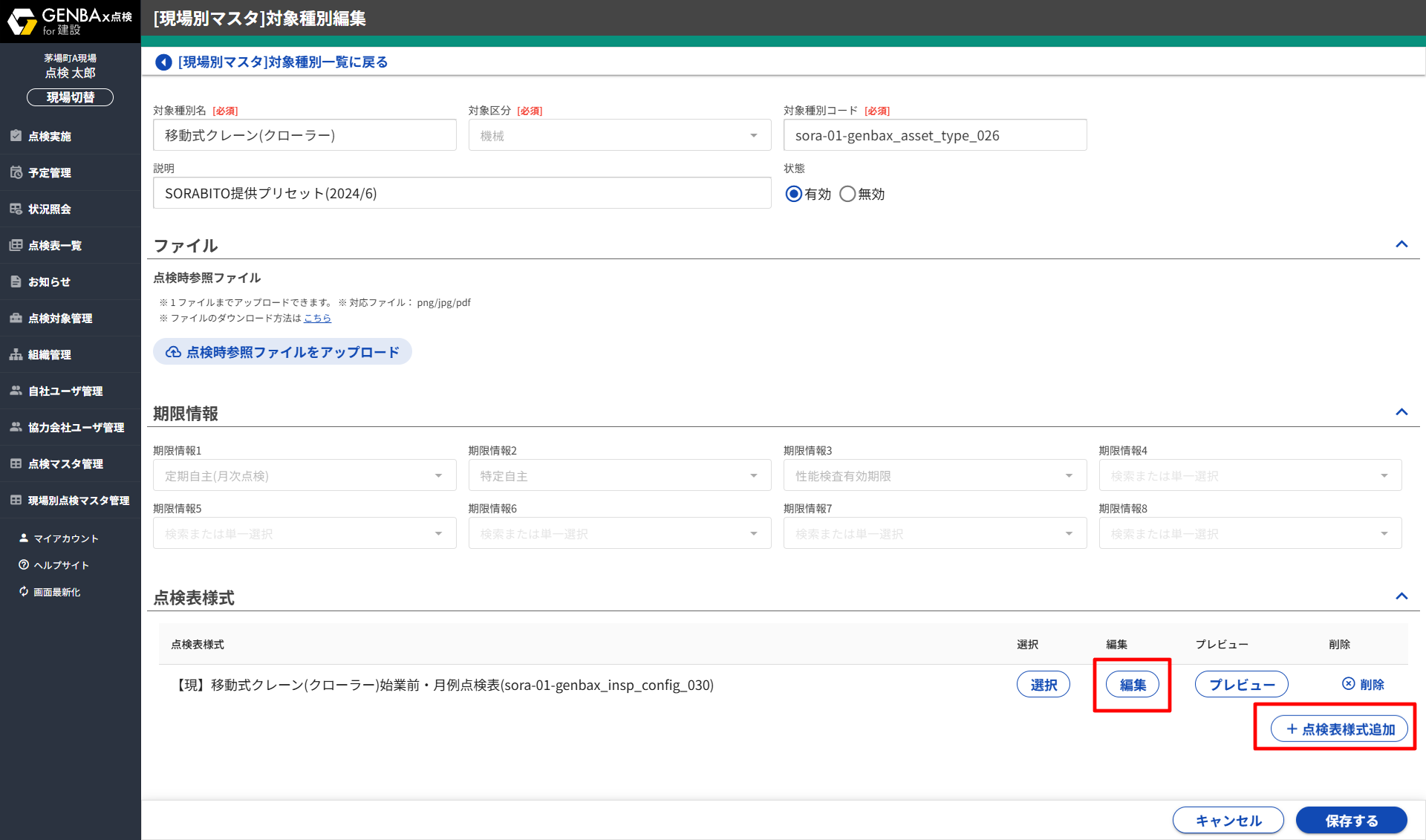Click the こちら download help link
Image resolution: width=1426 pixels, height=840 pixels.
(x=317, y=318)
